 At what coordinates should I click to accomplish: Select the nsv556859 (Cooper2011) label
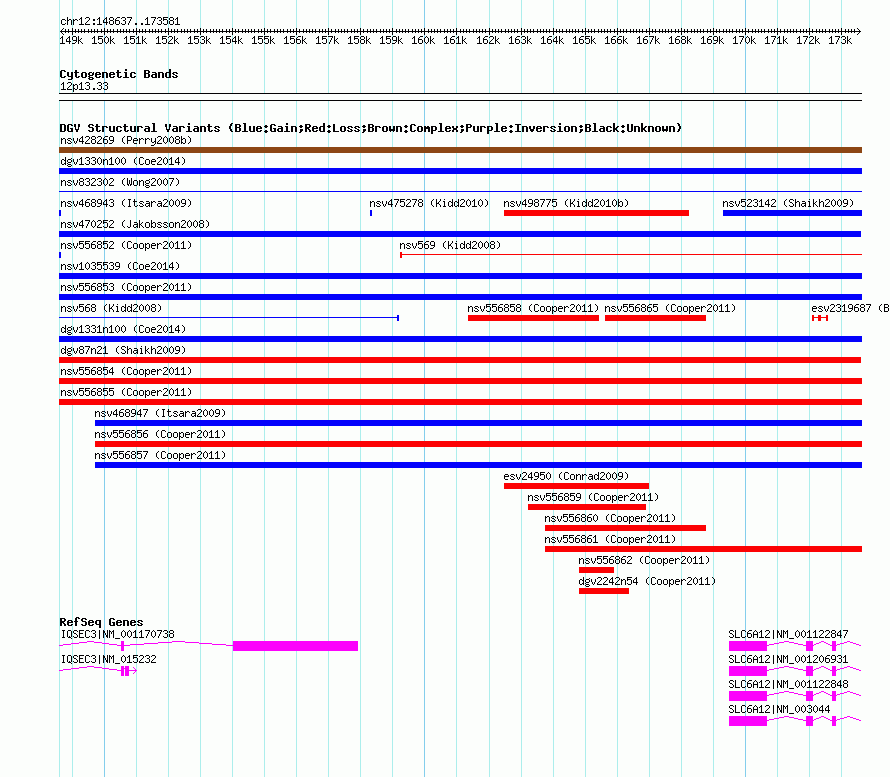pyautogui.click(x=593, y=497)
